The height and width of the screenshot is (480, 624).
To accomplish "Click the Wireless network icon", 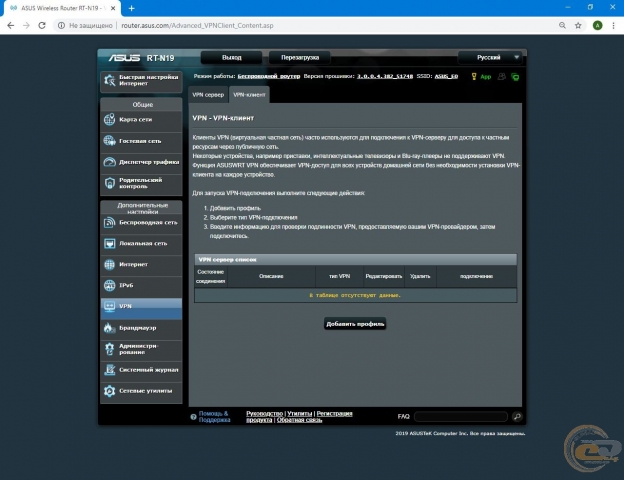I will [x=109, y=222].
